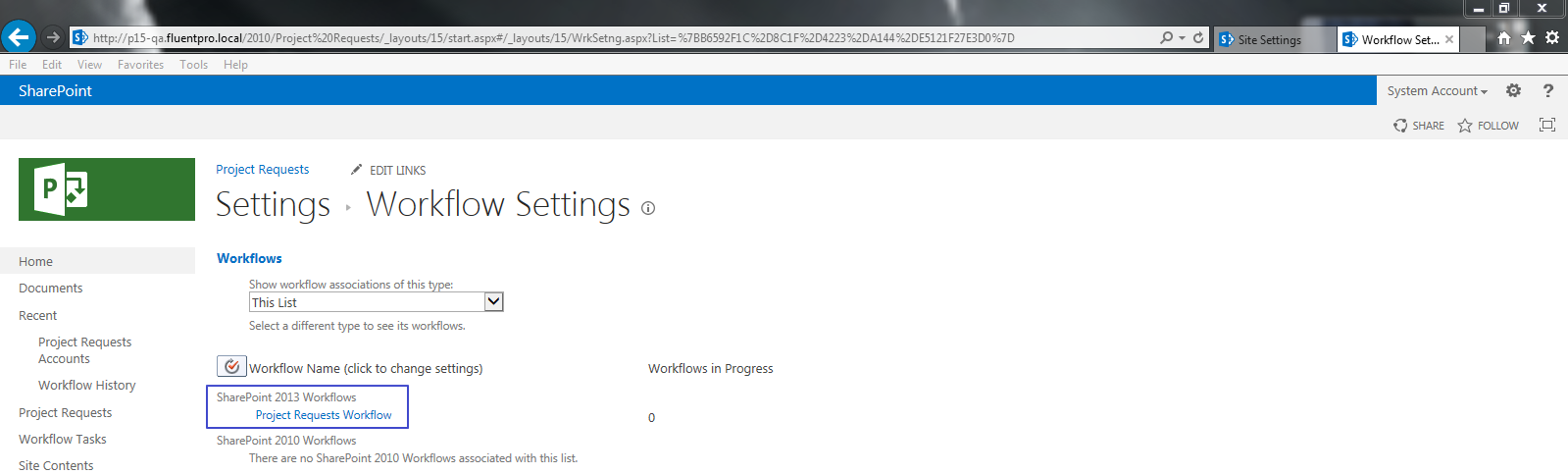Viewport: 1568px width, 474px height.
Task: Open Project Requests breadcrumb link
Action: click(262, 170)
